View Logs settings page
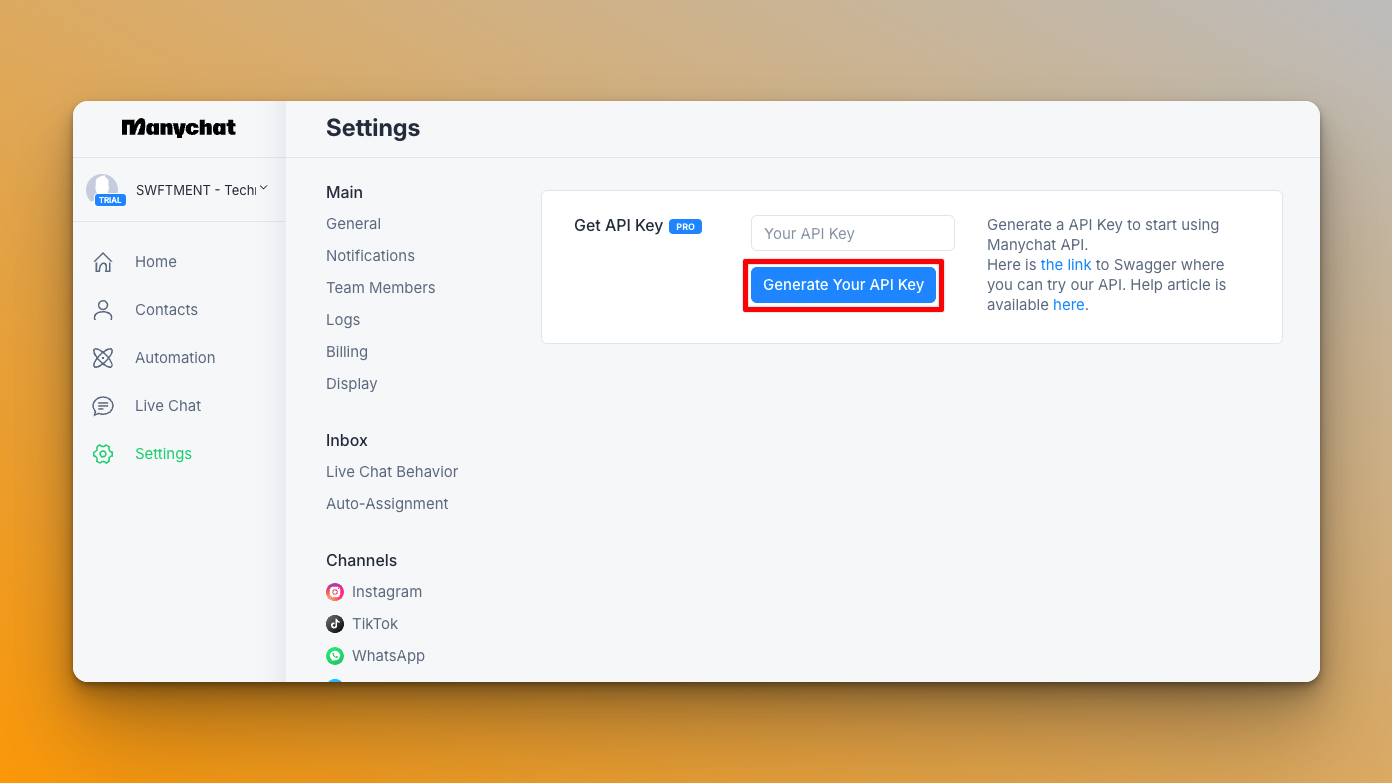1392x783 pixels. pyautogui.click(x=343, y=320)
